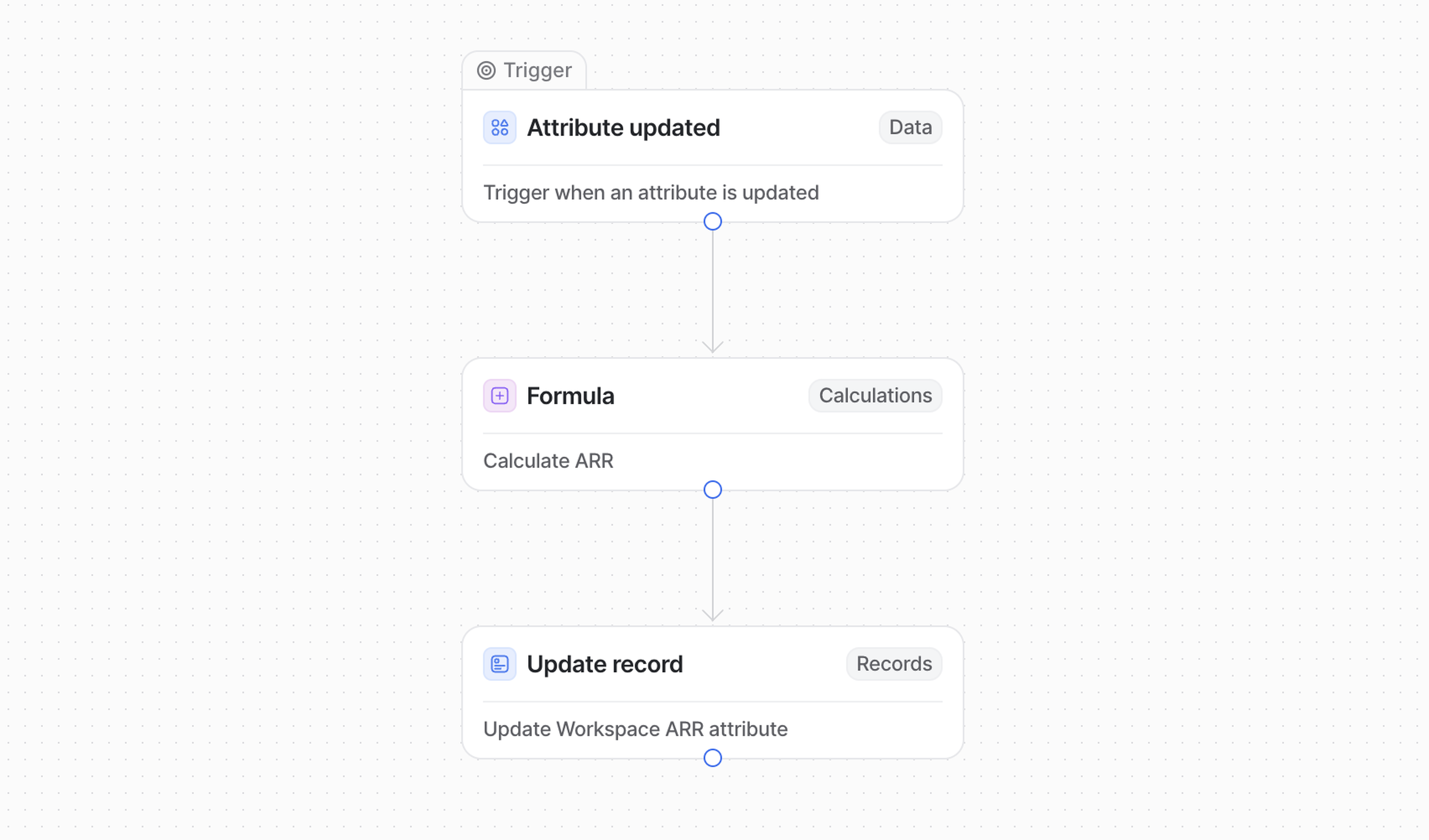Image resolution: width=1429 pixels, height=840 pixels.
Task: Select the Trigger tab label
Action: click(x=537, y=70)
